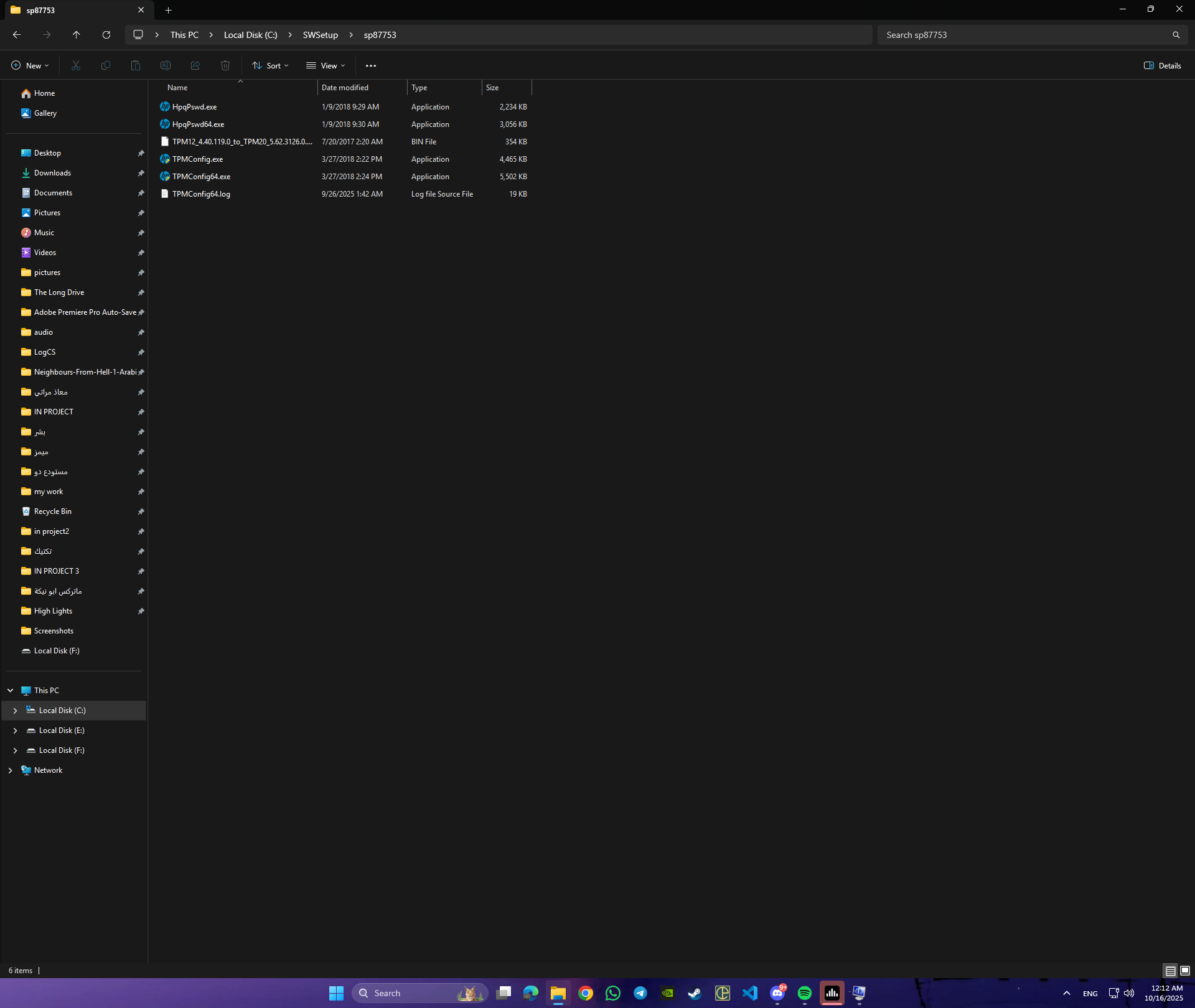Open Spotify from the taskbar

[804, 993]
